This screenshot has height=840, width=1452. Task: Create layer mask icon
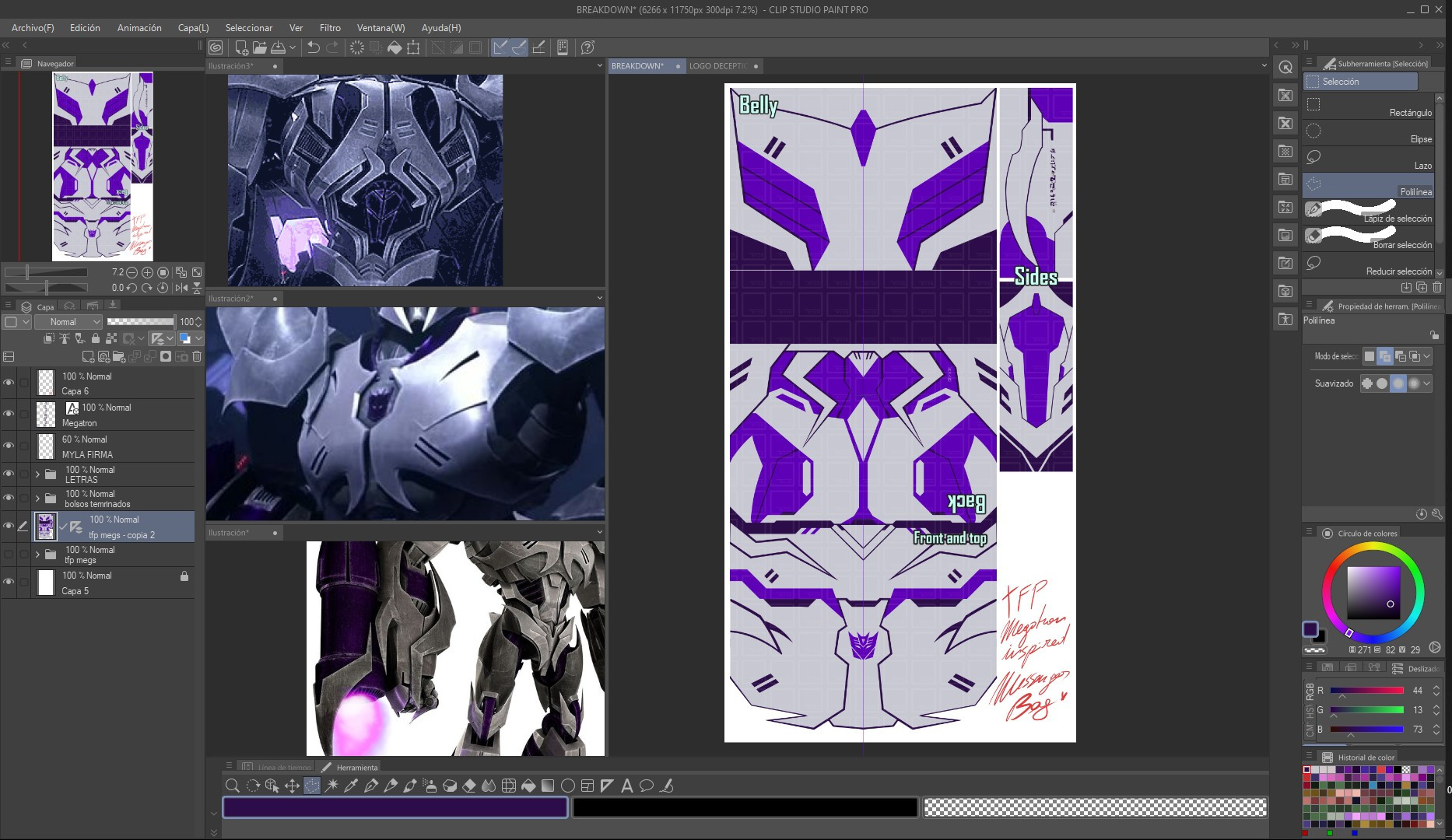[x=166, y=357]
